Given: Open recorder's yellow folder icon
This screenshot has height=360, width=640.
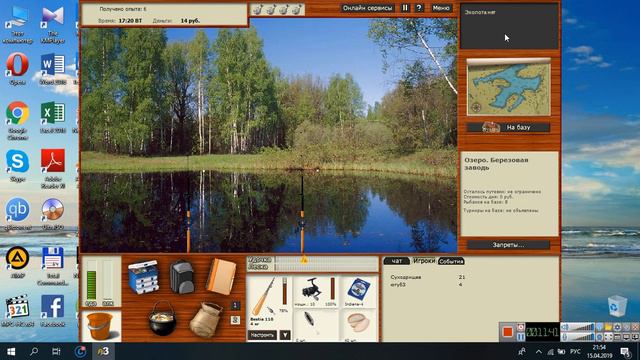Looking at the screenshot, I should (609, 327).
